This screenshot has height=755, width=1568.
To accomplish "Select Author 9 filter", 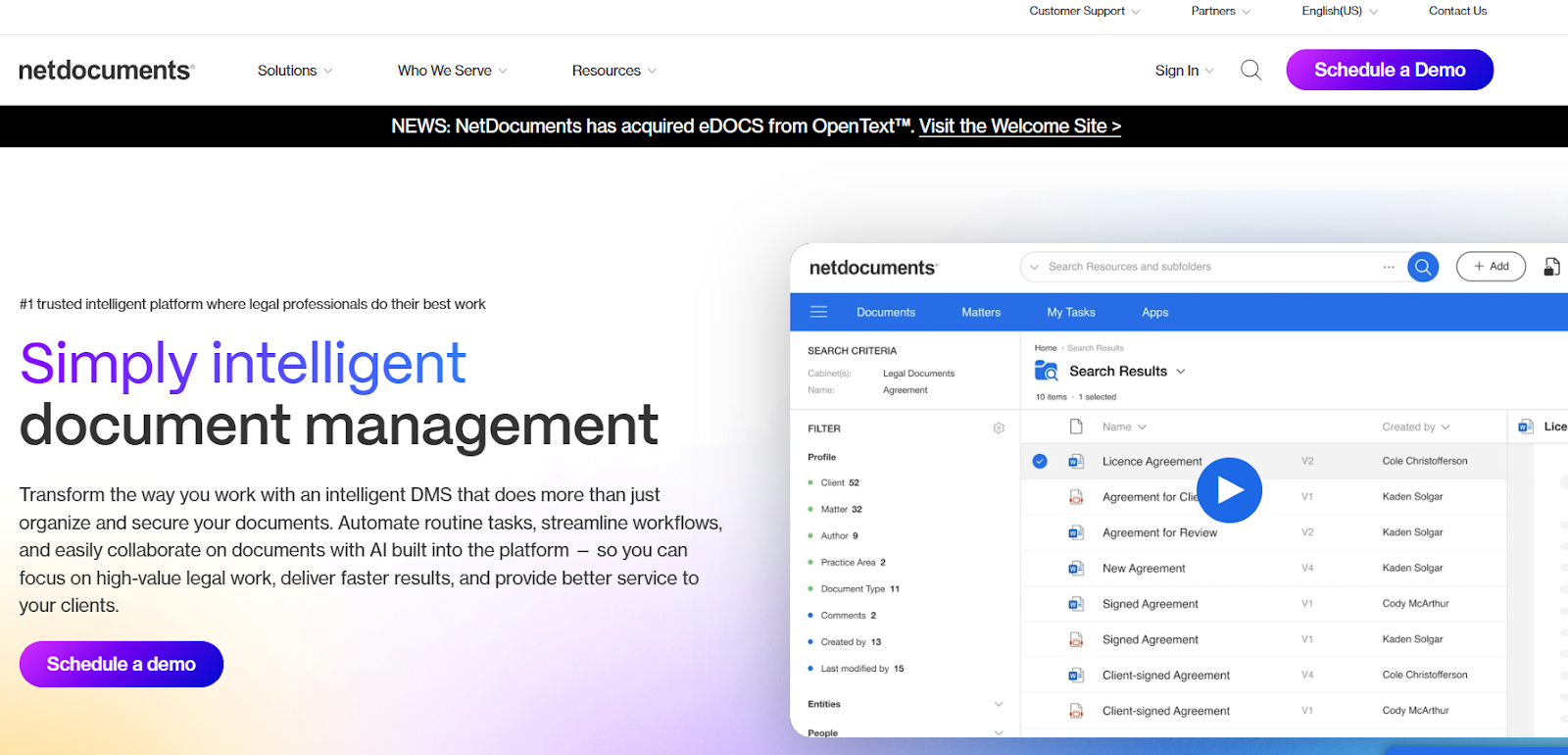I will [839, 535].
